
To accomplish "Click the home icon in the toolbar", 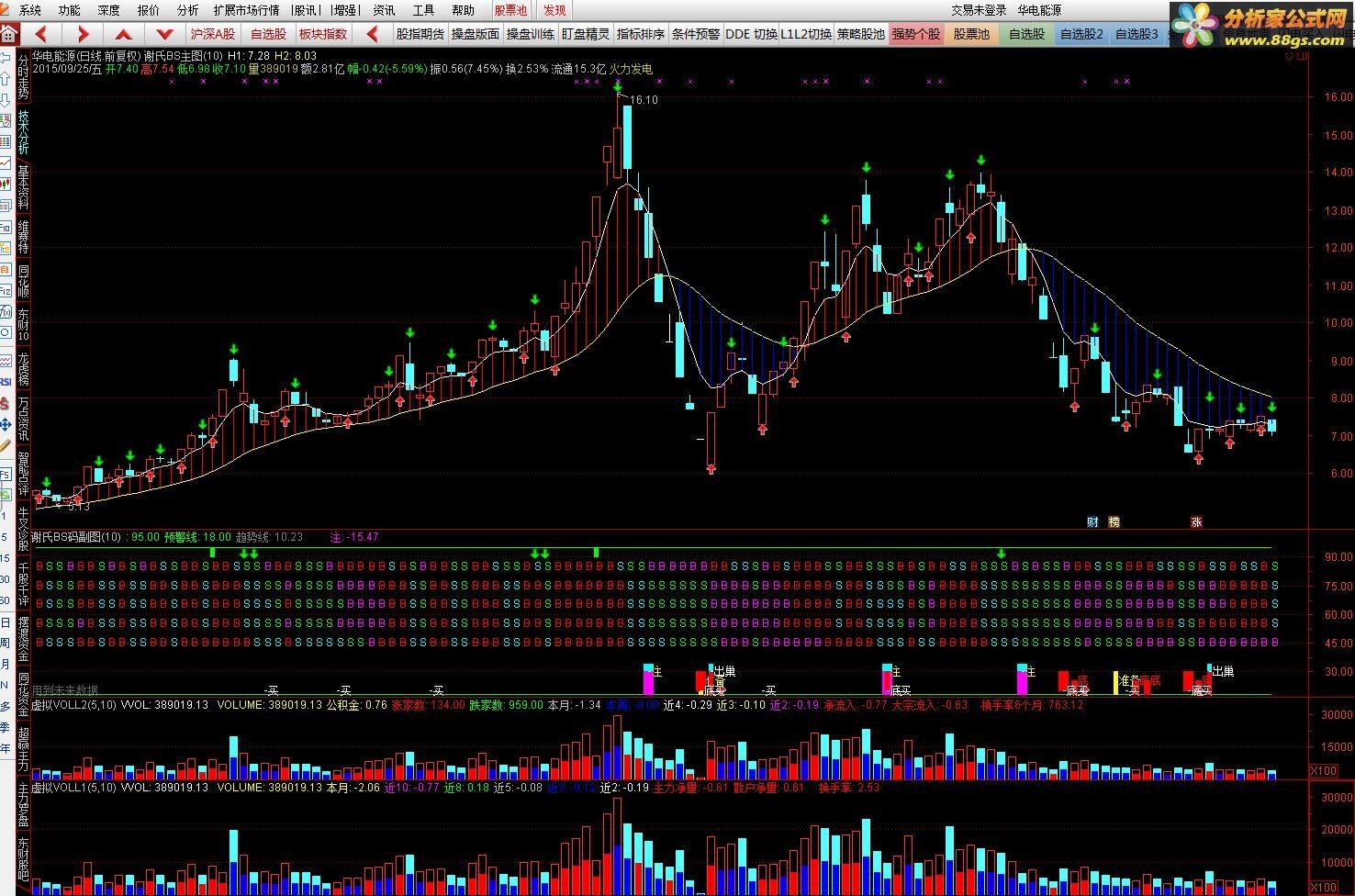I will click(x=8, y=35).
